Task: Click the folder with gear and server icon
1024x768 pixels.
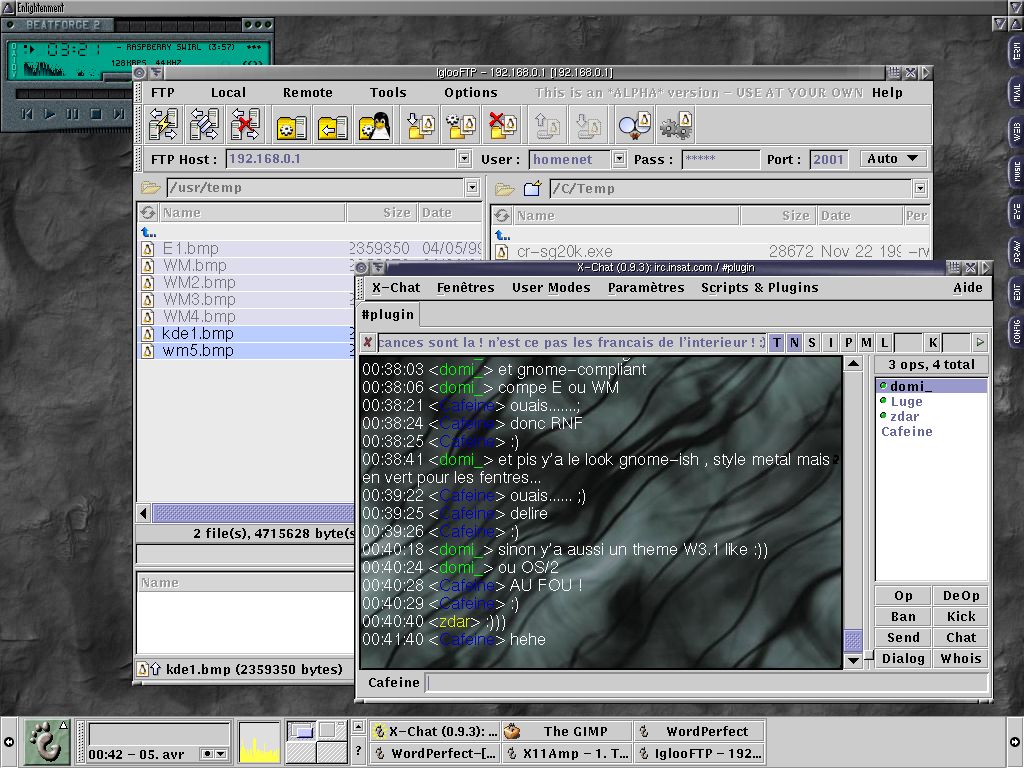Action: 291,125
